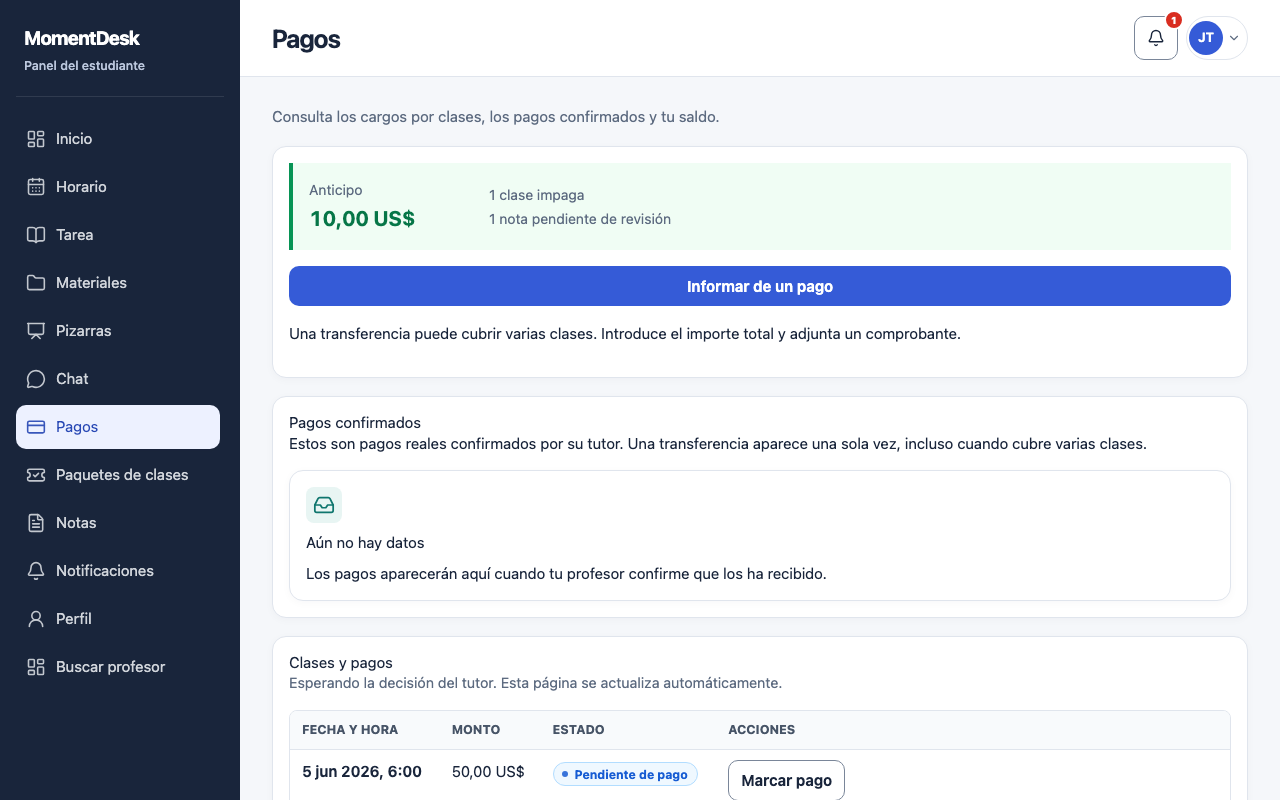Image resolution: width=1280 pixels, height=800 pixels.
Task: Click the MomentDesk logo text
Action: (x=82, y=38)
